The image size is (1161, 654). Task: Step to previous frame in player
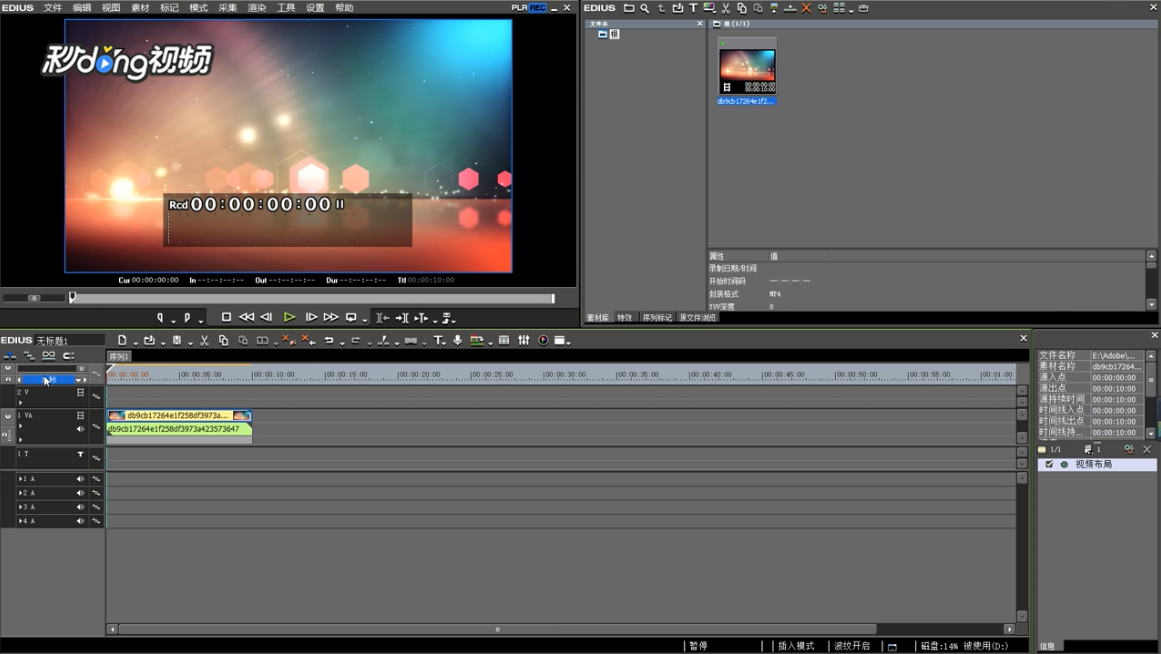[267, 317]
